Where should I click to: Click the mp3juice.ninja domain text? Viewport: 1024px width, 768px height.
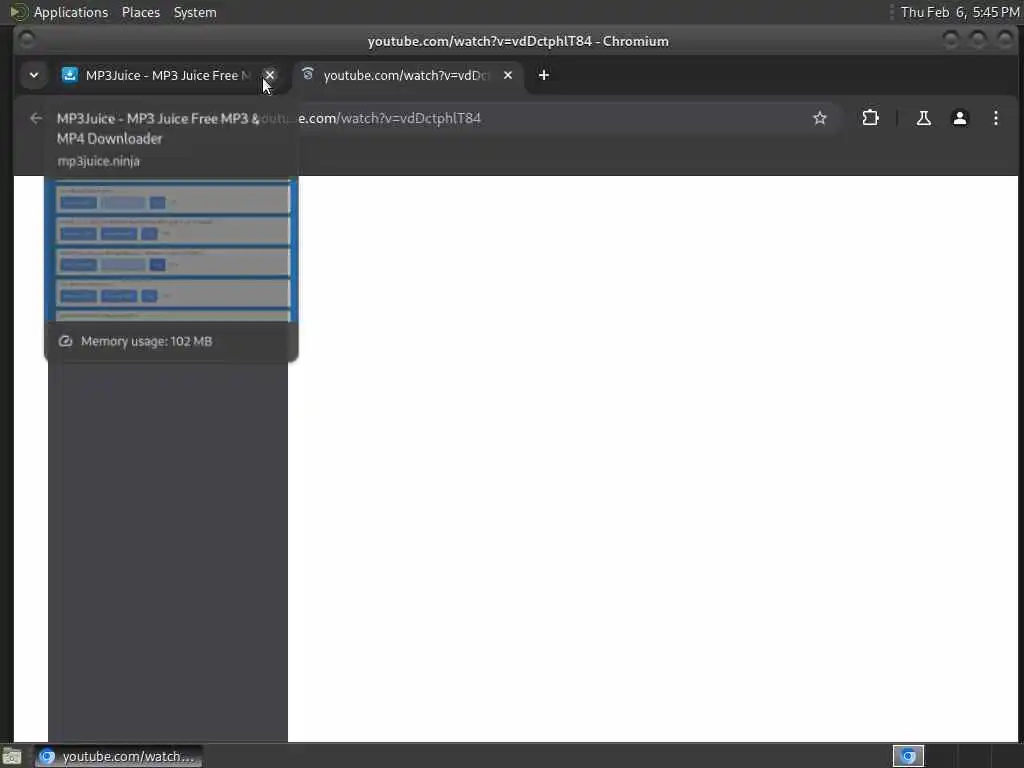pos(99,161)
